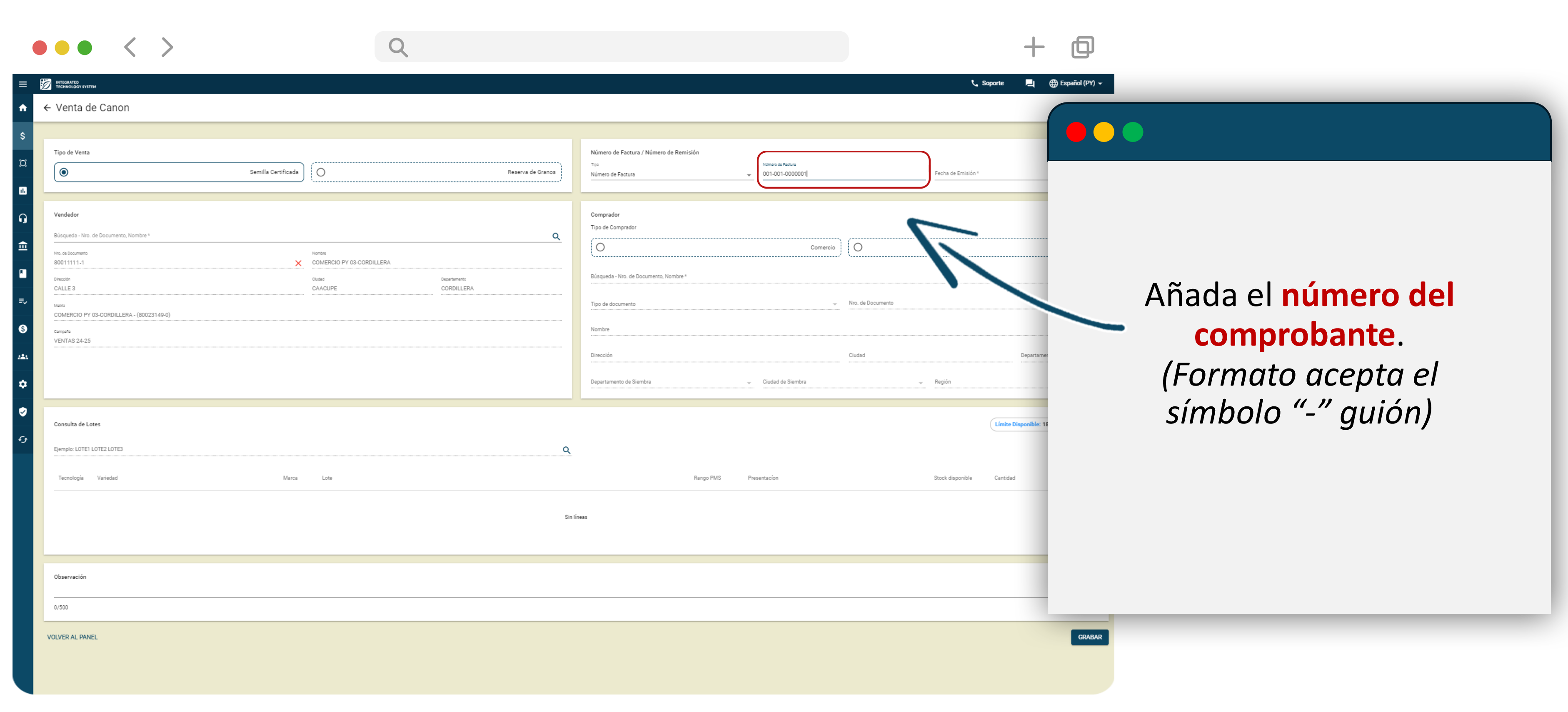Click the shield check sidebar icon
This screenshot has height=712, width=1568.
tap(22, 412)
